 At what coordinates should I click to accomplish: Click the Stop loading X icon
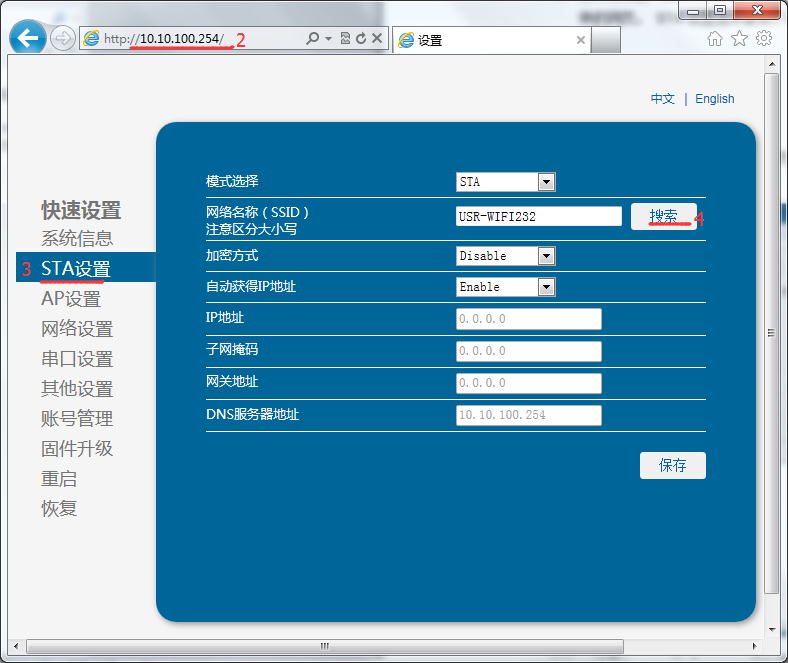coord(377,38)
